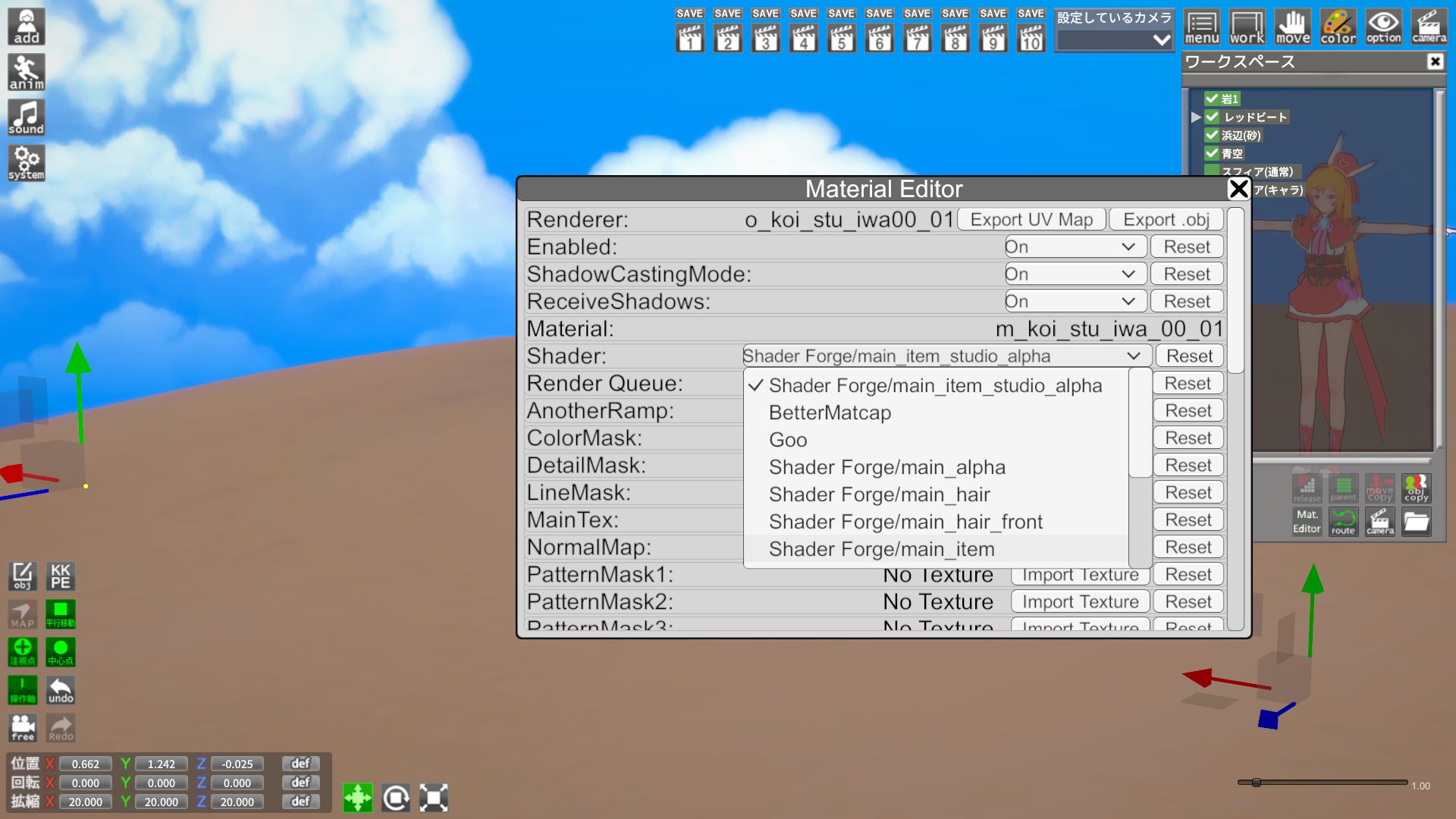Toggle the 岩1 checkbox in the workspace

pos(1211,99)
